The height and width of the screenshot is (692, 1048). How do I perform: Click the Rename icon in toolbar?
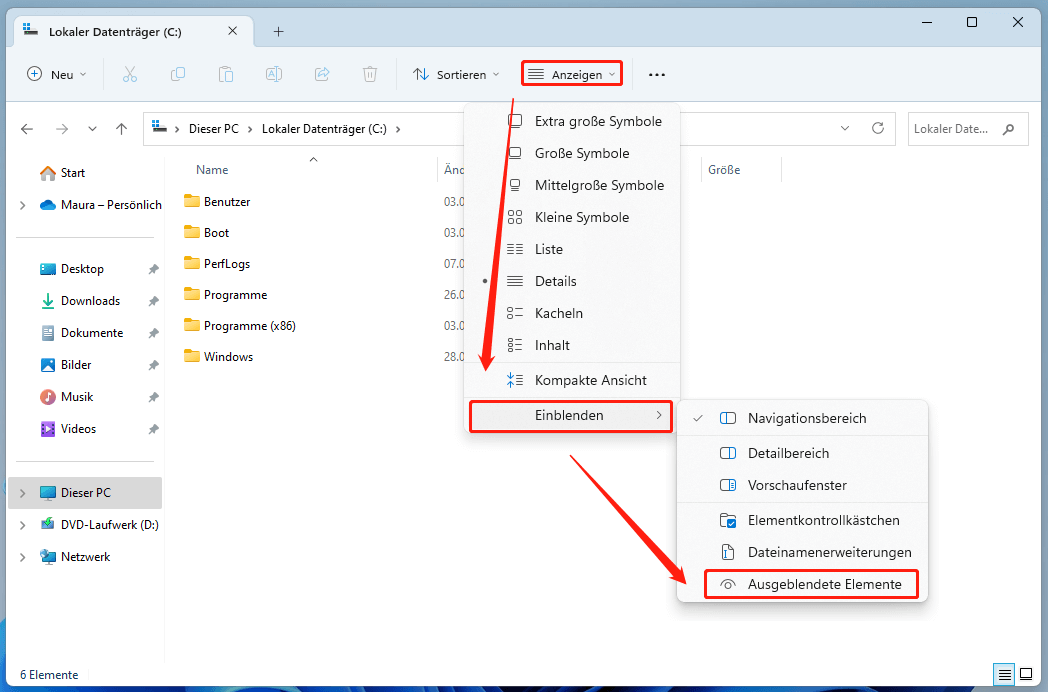point(274,74)
